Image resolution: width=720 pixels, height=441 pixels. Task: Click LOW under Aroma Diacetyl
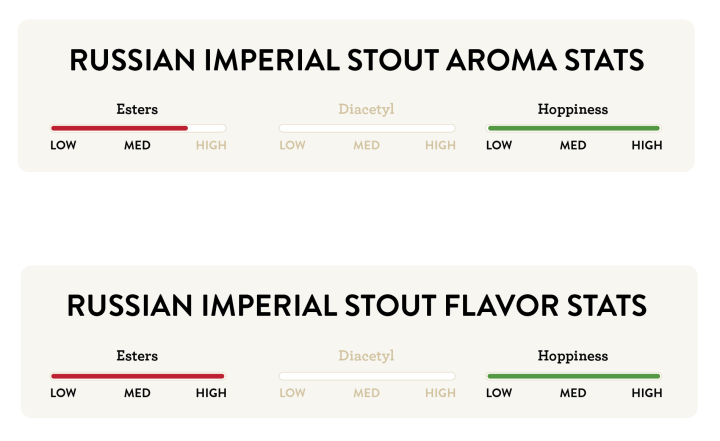292,146
